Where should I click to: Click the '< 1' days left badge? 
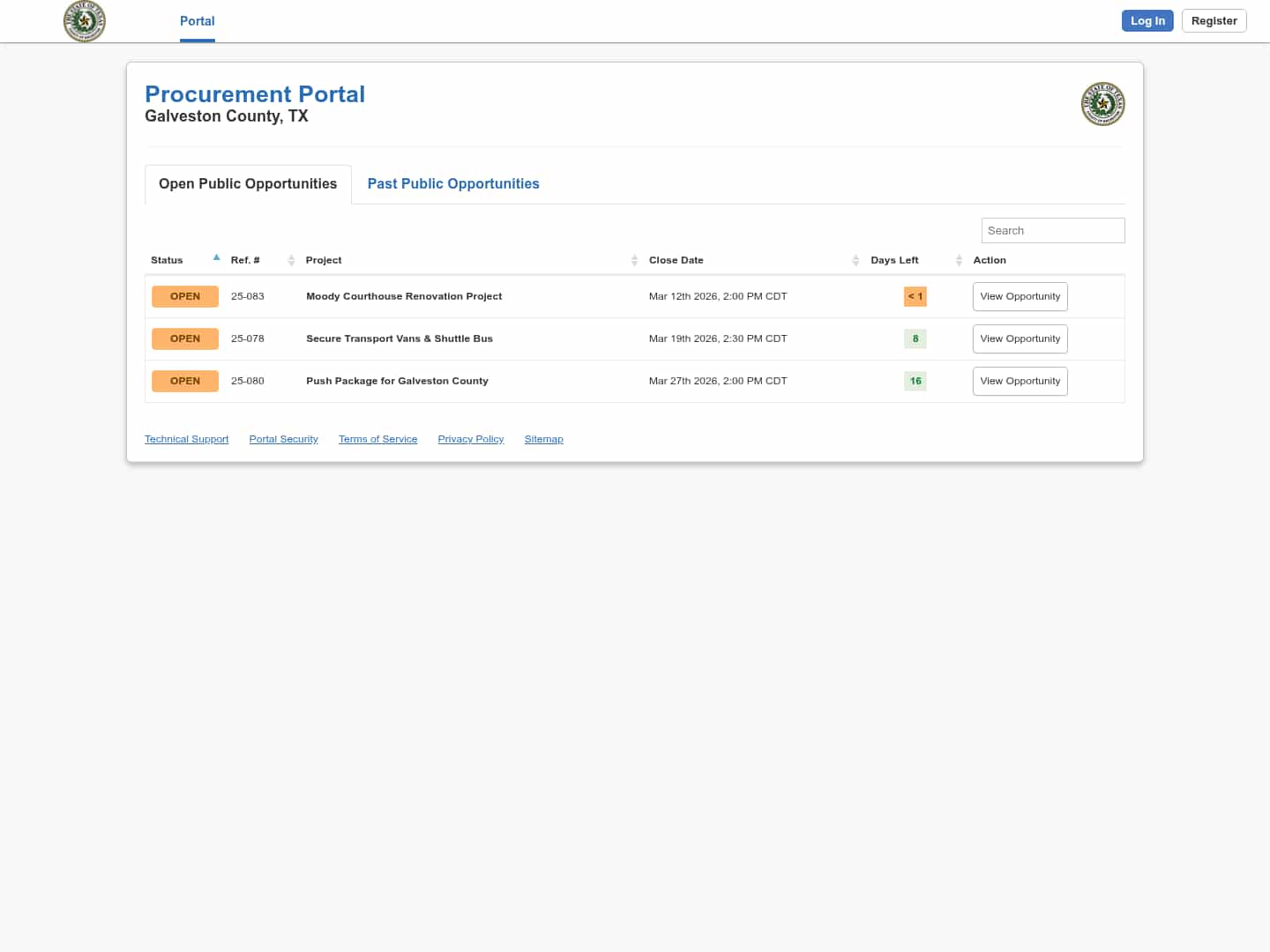[915, 296]
